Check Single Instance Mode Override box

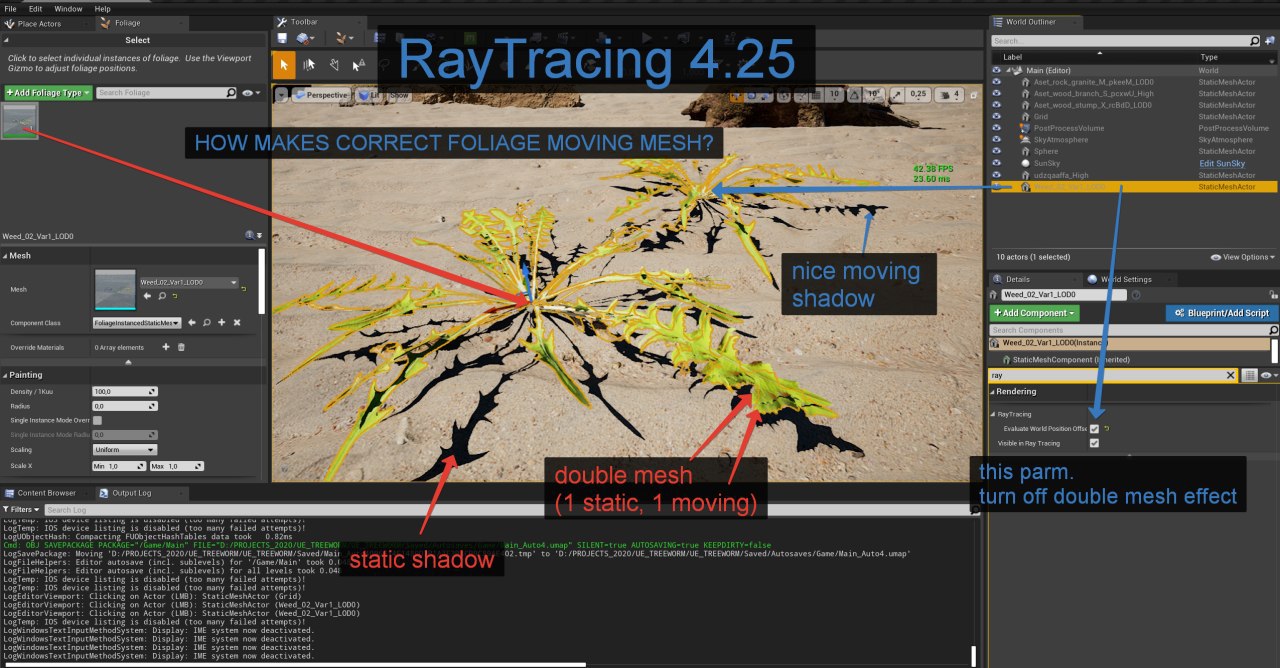pyautogui.click(x=97, y=420)
